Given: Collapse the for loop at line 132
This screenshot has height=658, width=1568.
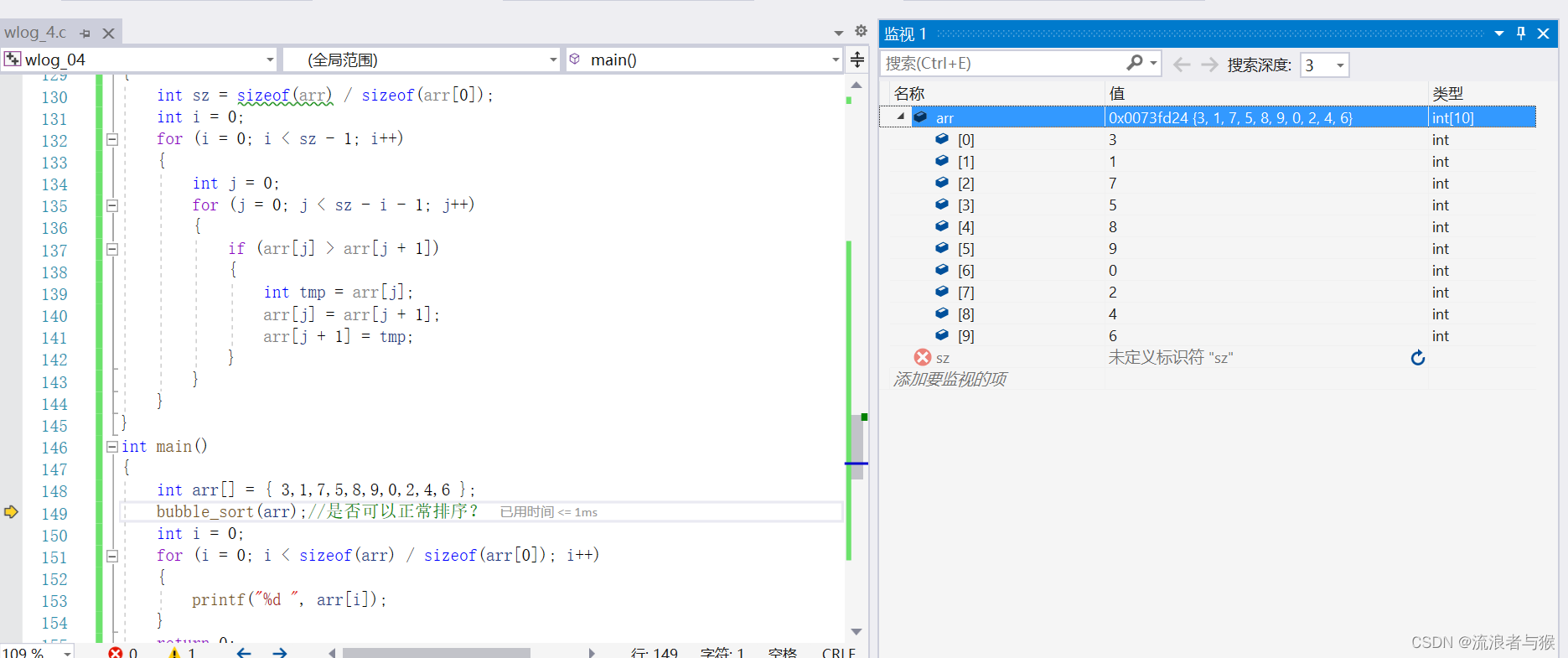Looking at the screenshot, I should 112,139.
